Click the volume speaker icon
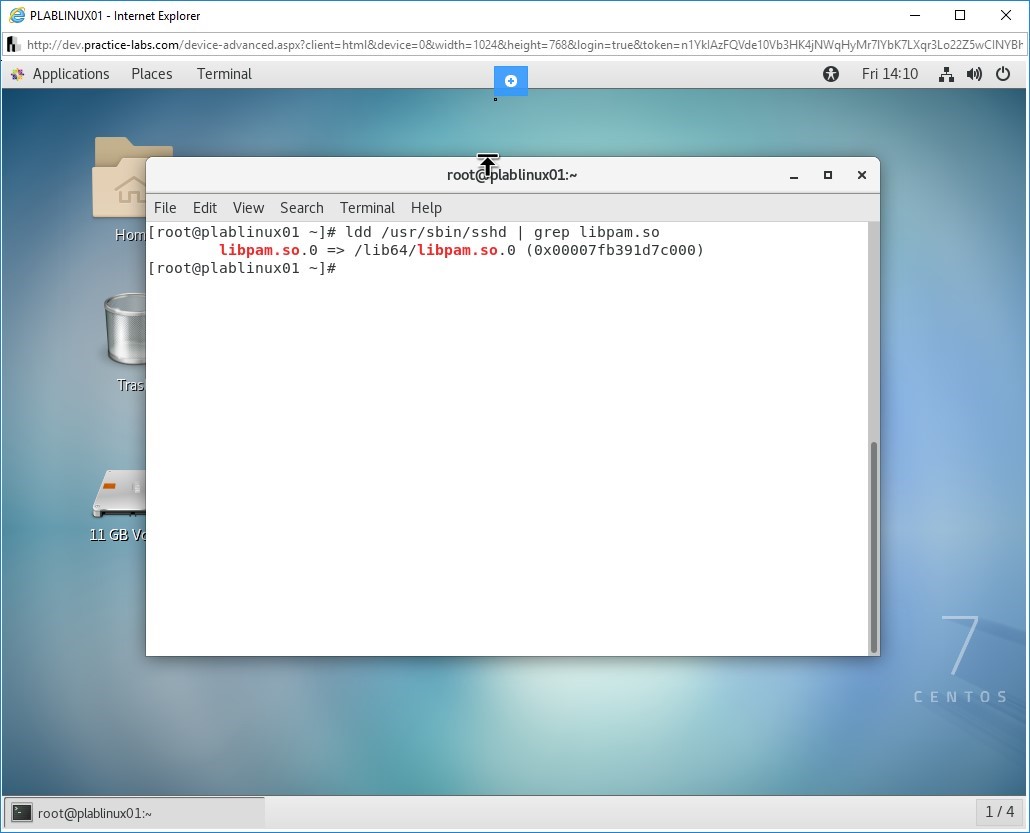The height and width of the screenshot is (833, 1030). coord(974,74)
